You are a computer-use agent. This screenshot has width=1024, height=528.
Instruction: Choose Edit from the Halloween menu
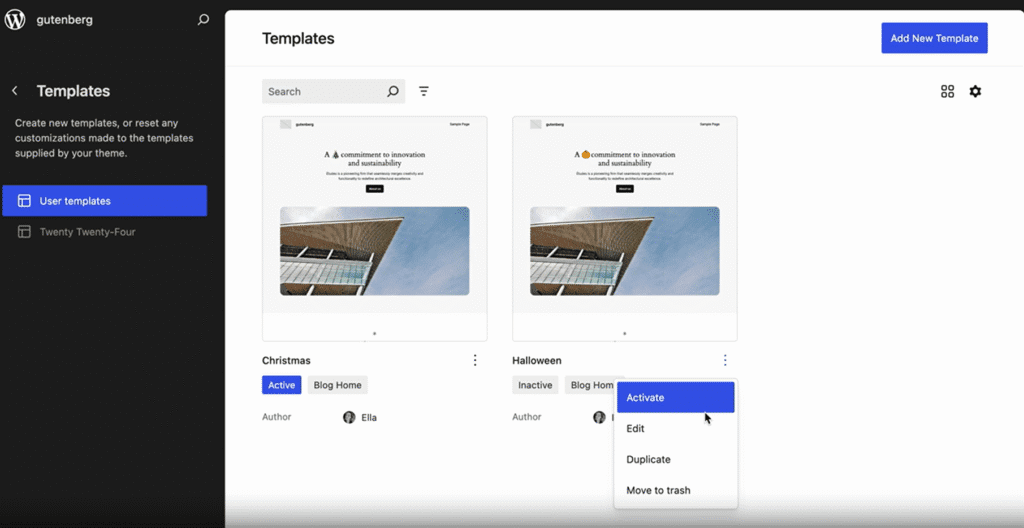coord(675,428)
